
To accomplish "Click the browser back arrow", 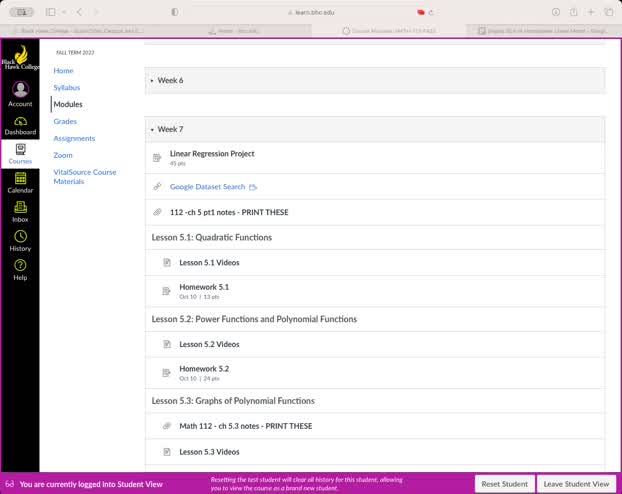I will tap(78, 12).
